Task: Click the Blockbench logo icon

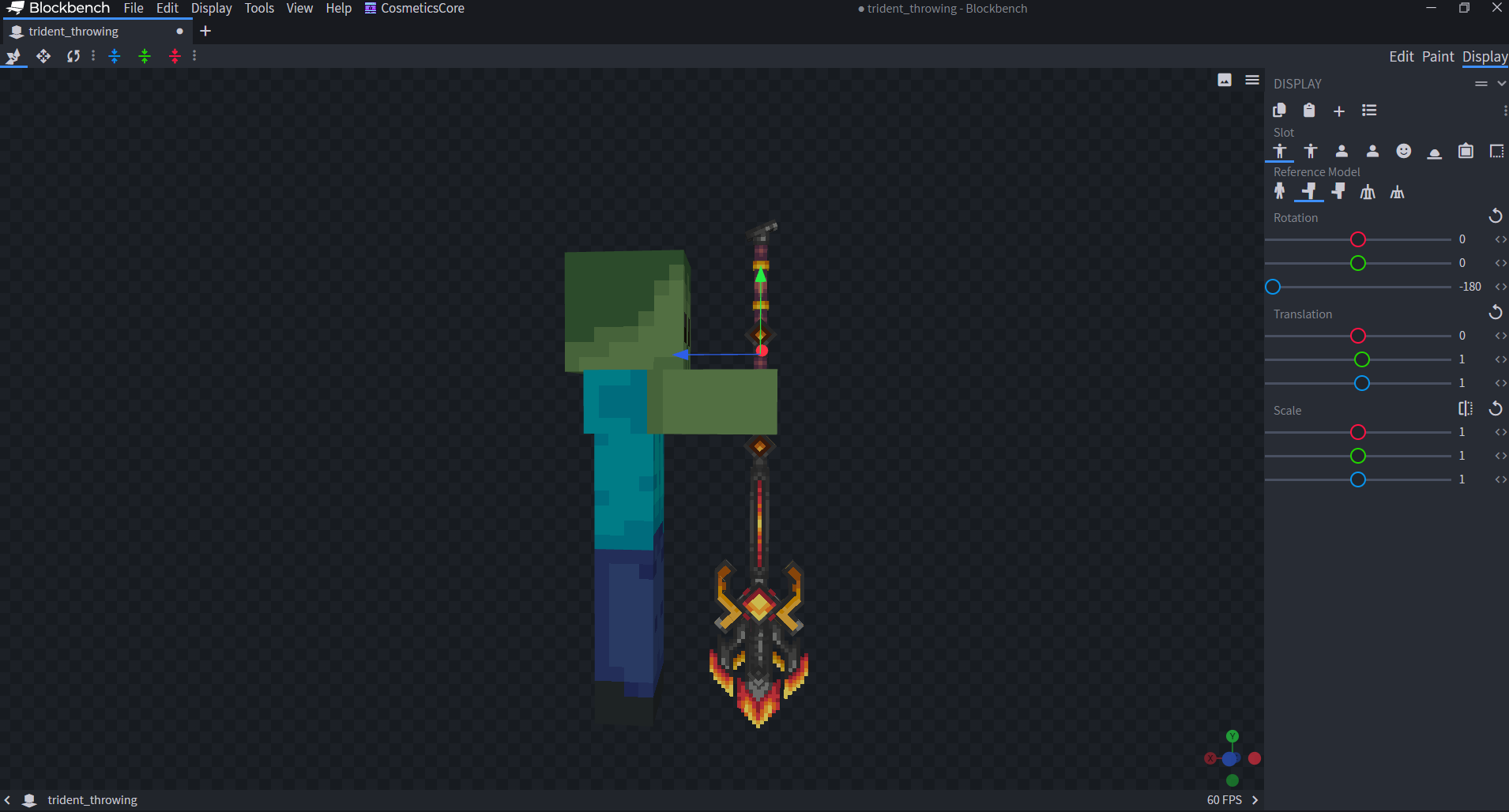Action: tap(15, 8)
